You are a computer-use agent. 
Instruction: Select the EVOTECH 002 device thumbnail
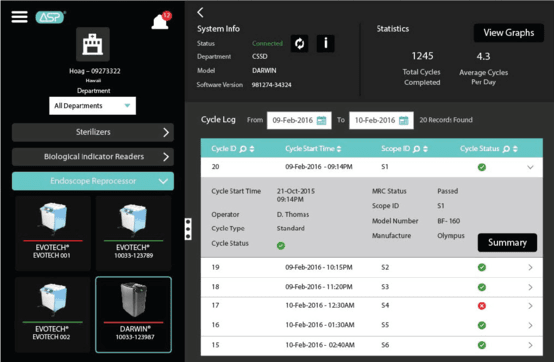(52, 315)
